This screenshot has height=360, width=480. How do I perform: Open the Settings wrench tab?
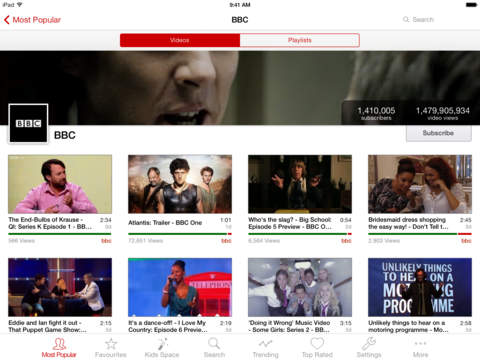click(x=369, y=348)
